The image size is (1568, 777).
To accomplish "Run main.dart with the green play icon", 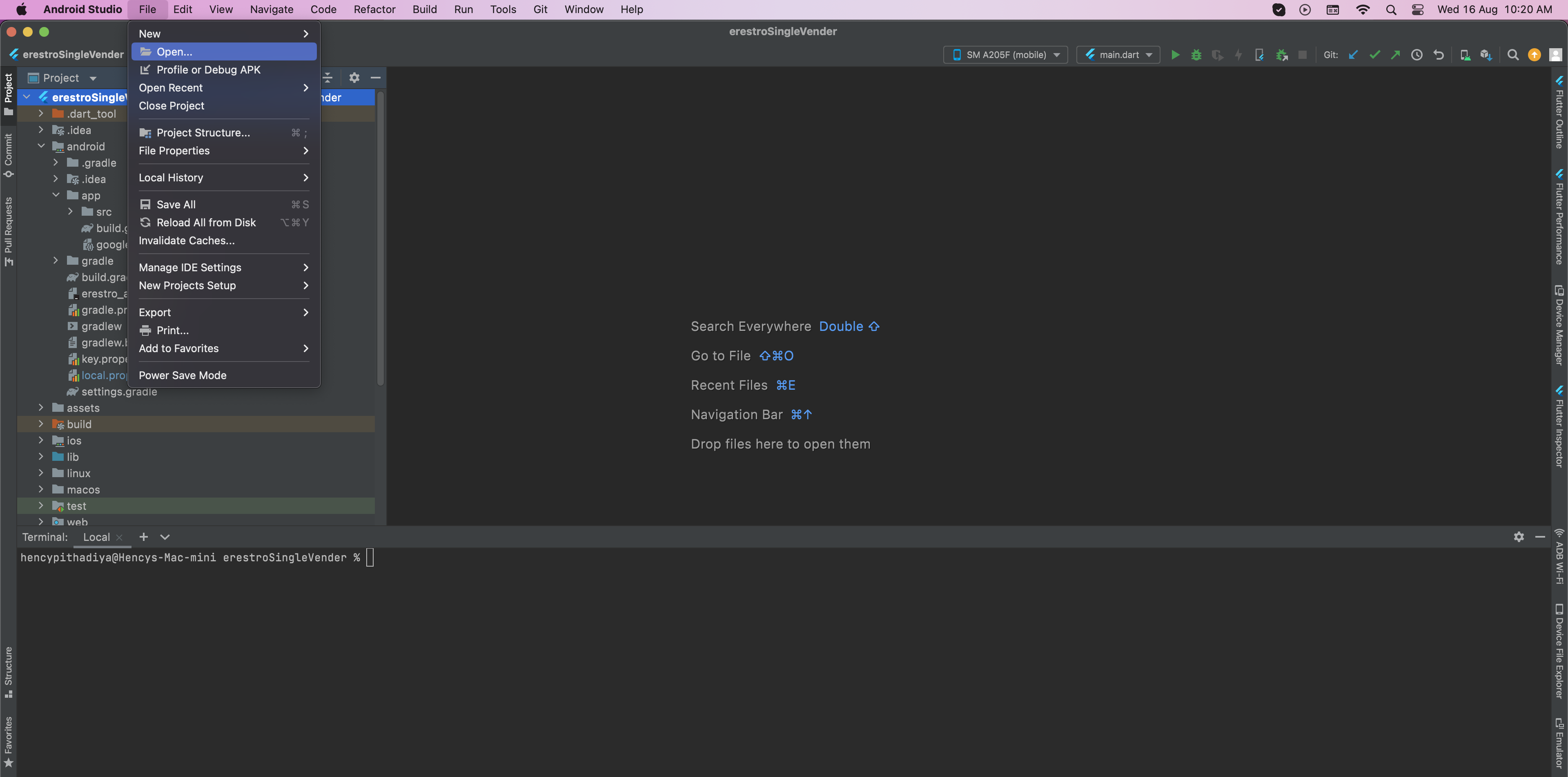I will click(x=1175, y=55).
